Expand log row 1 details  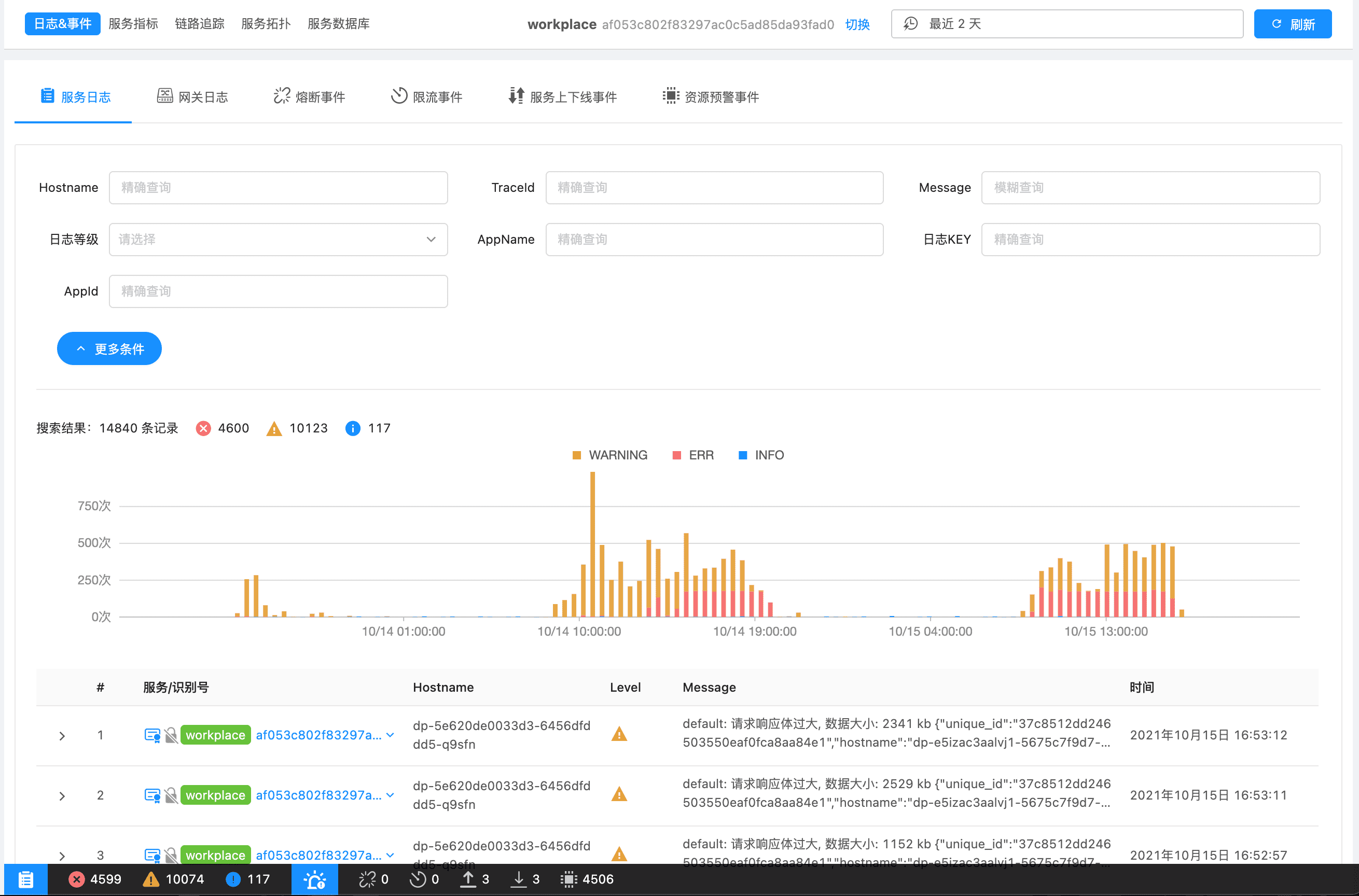[x=62, y=736]
